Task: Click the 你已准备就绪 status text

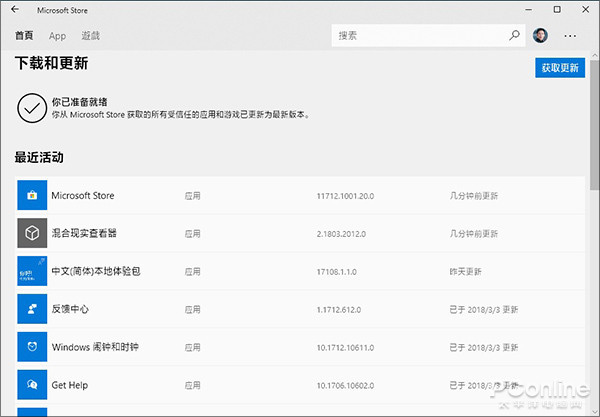Action: click(80, 102)
